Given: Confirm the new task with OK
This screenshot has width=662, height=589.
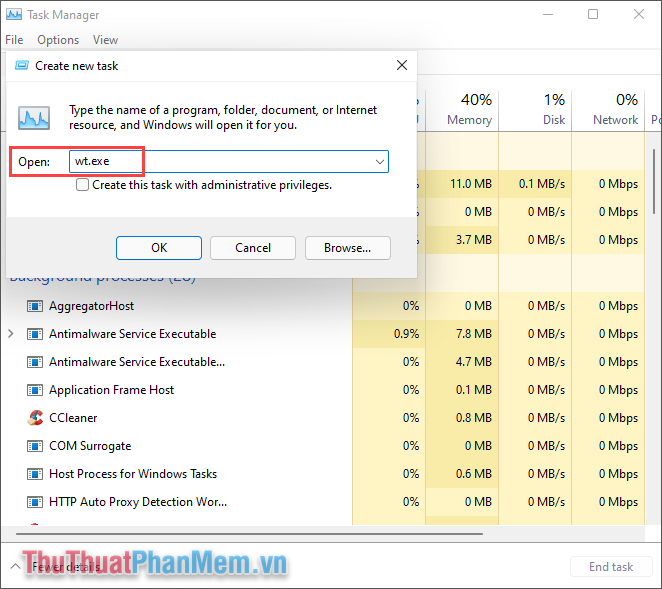Looking at the screenshot, I should point(159,248).
